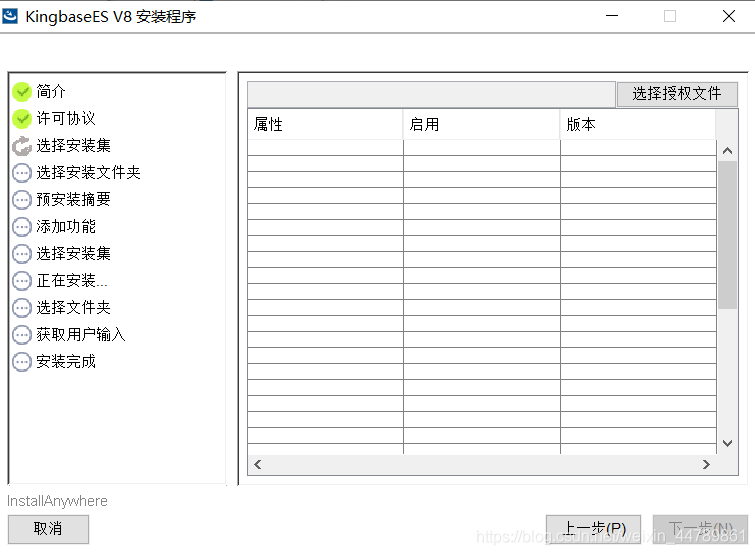Screen dimensions: 755x555
Task: Click the pending circle icon beside 选择文件夹
Action: 22,308
